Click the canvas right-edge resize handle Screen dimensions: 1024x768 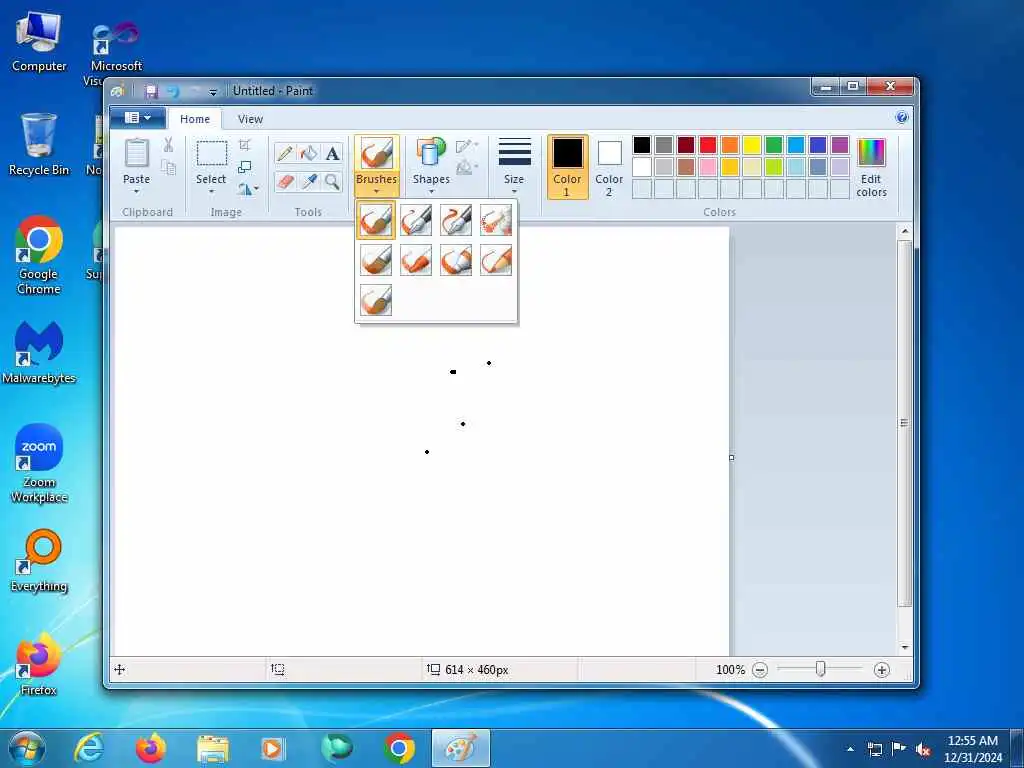point(731,457)
